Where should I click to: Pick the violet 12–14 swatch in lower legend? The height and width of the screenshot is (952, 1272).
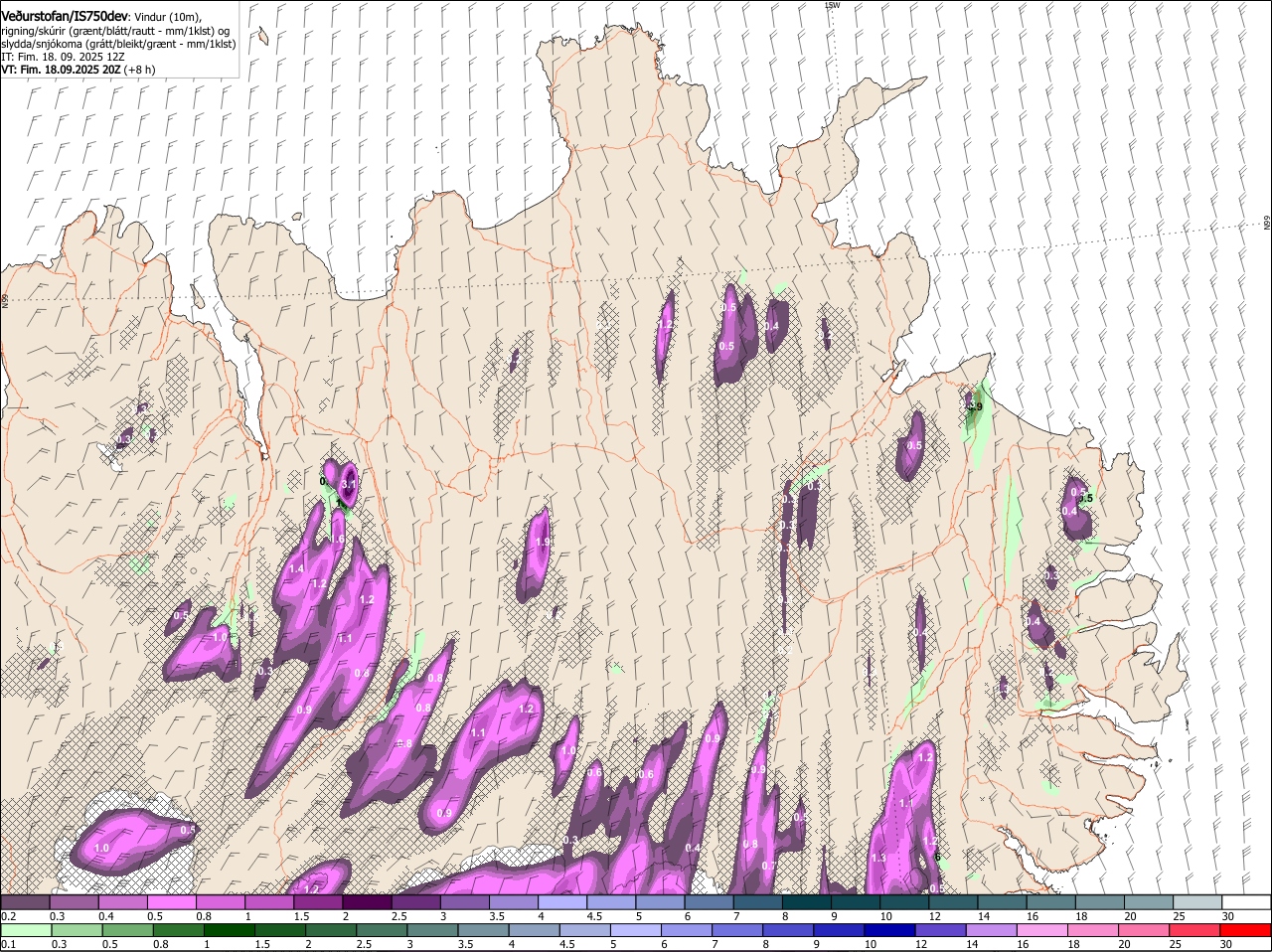943,930
